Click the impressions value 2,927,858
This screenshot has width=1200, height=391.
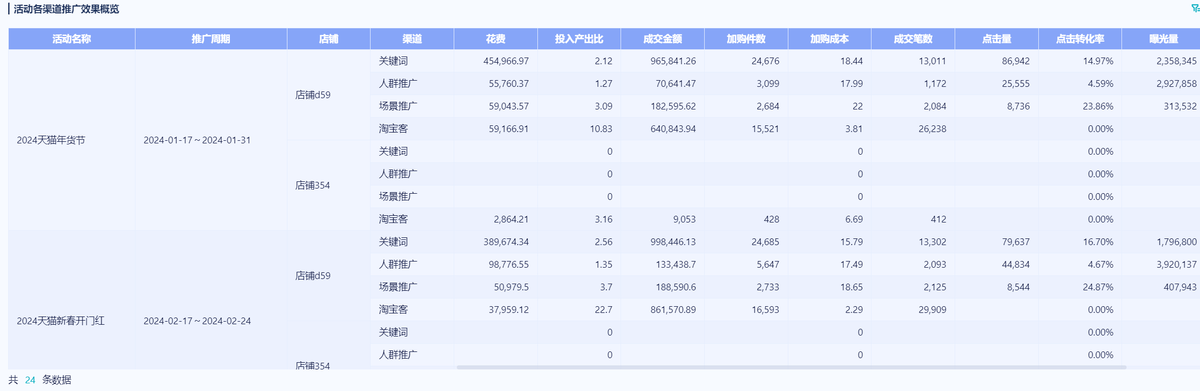tap(1175, 83)
